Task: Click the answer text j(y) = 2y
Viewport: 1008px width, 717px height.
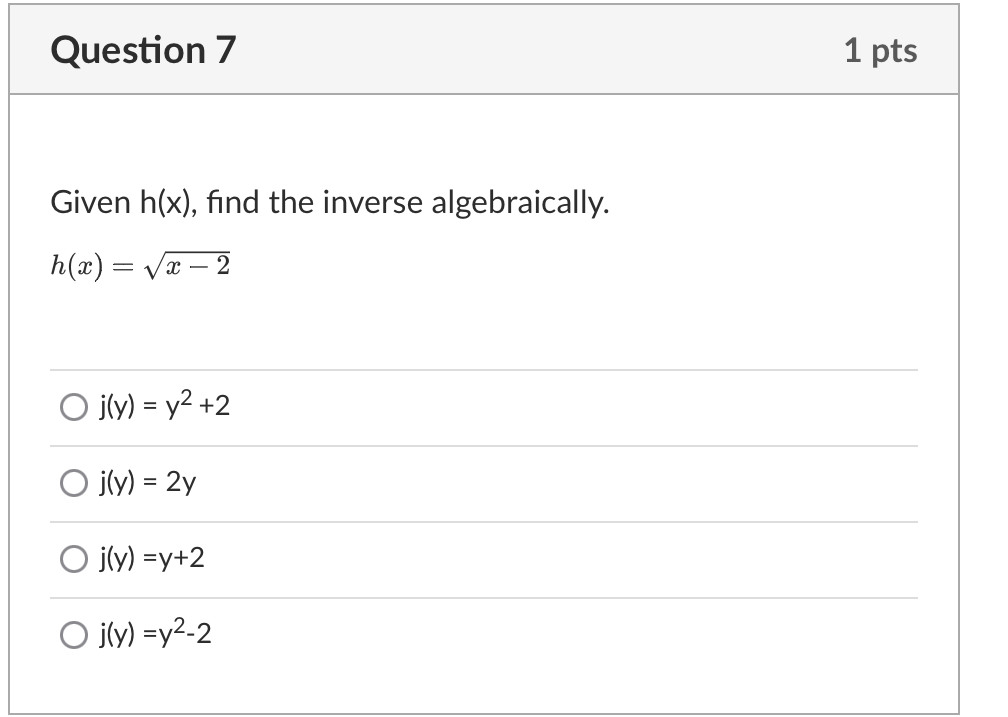Action: pos(146,482)
